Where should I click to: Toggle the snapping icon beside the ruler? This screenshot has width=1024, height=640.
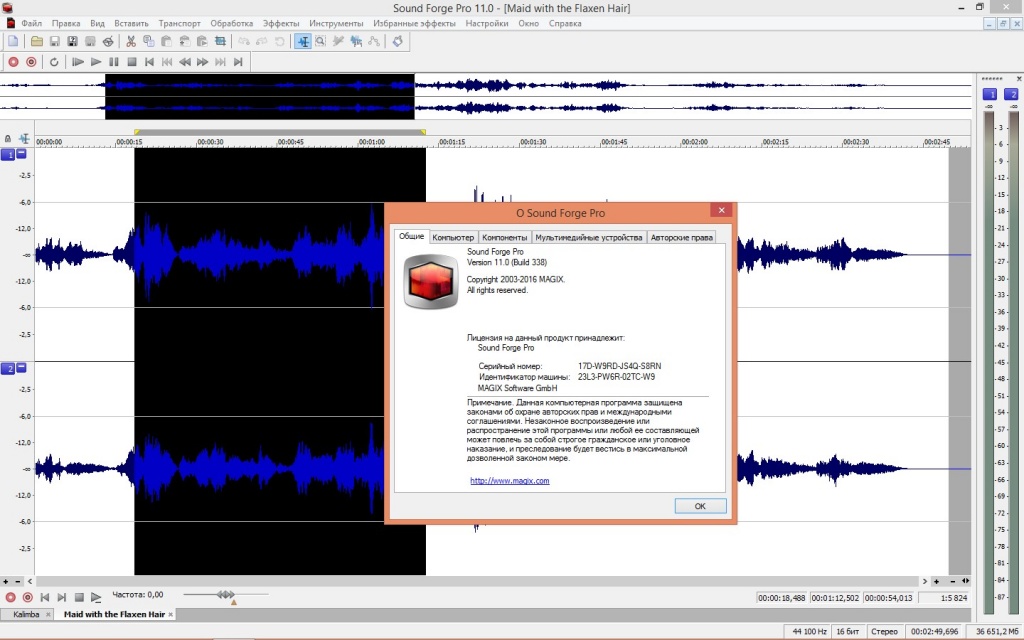click(x=24, y=138)
